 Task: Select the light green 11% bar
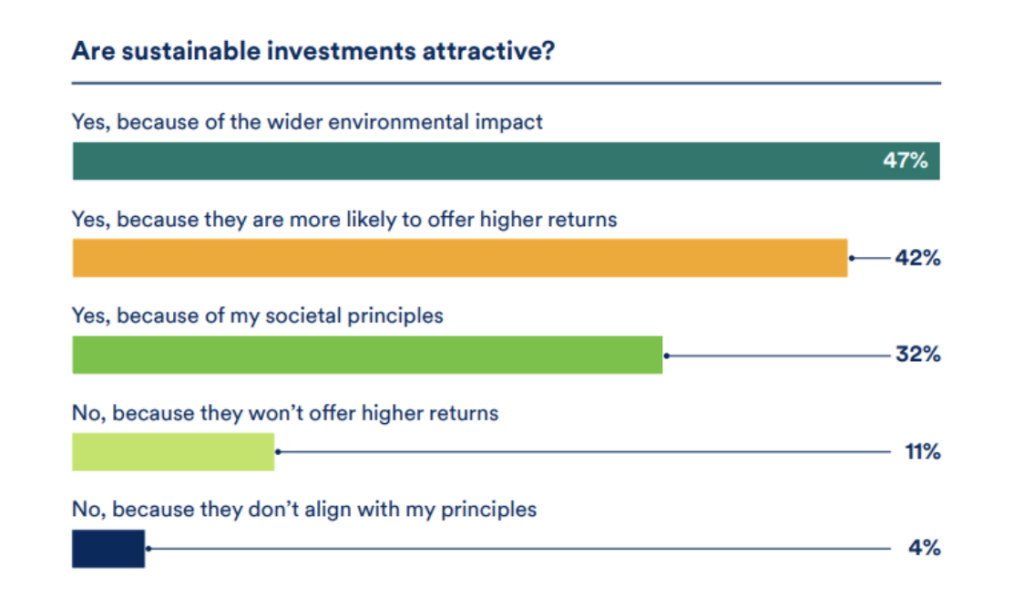click(173, 452)
